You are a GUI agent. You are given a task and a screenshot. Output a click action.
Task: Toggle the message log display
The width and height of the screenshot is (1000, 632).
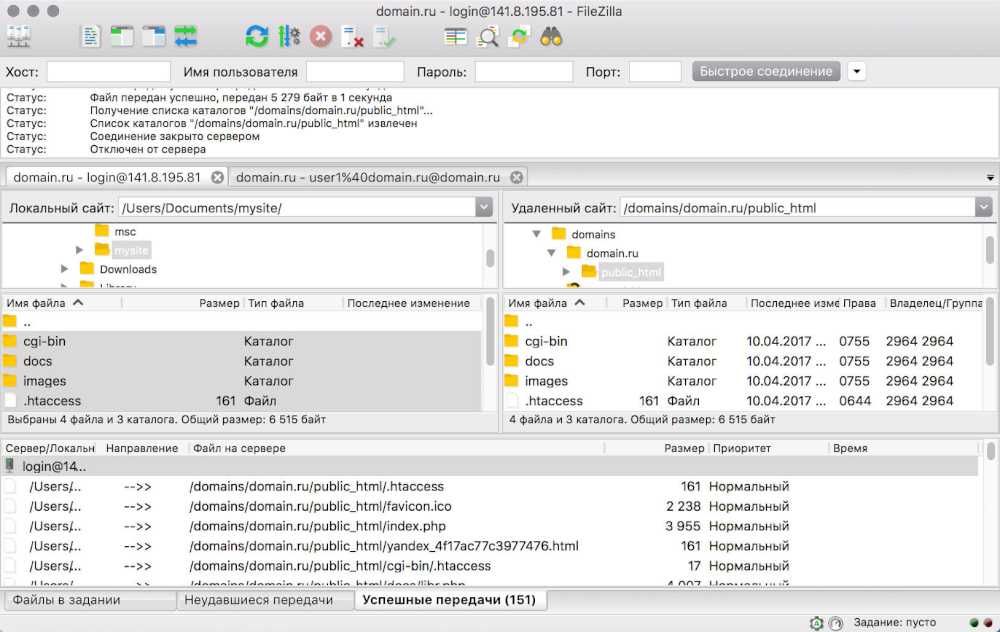(91, 37)
